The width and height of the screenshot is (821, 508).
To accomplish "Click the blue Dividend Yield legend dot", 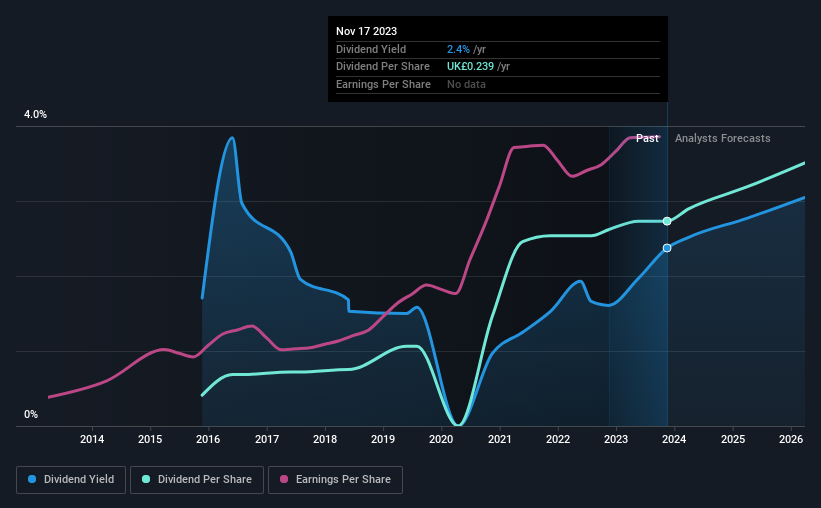I will coord(32,479).
